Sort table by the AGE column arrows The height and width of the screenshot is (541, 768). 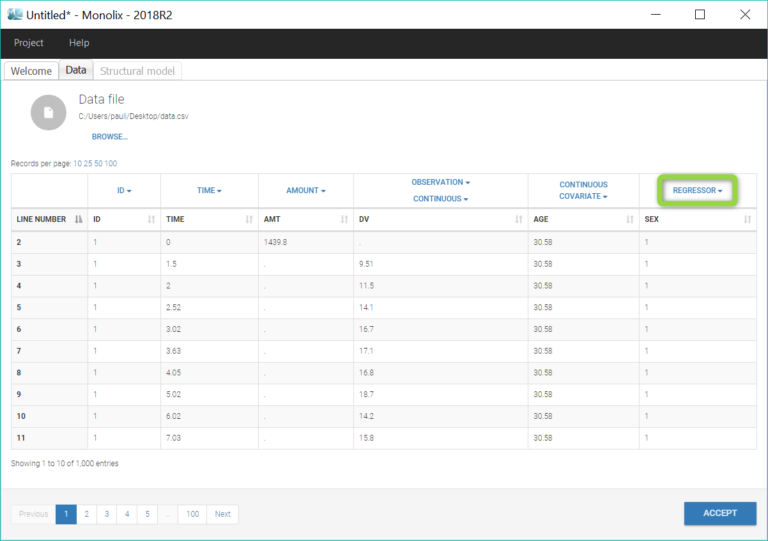click(x=630, y=219)
